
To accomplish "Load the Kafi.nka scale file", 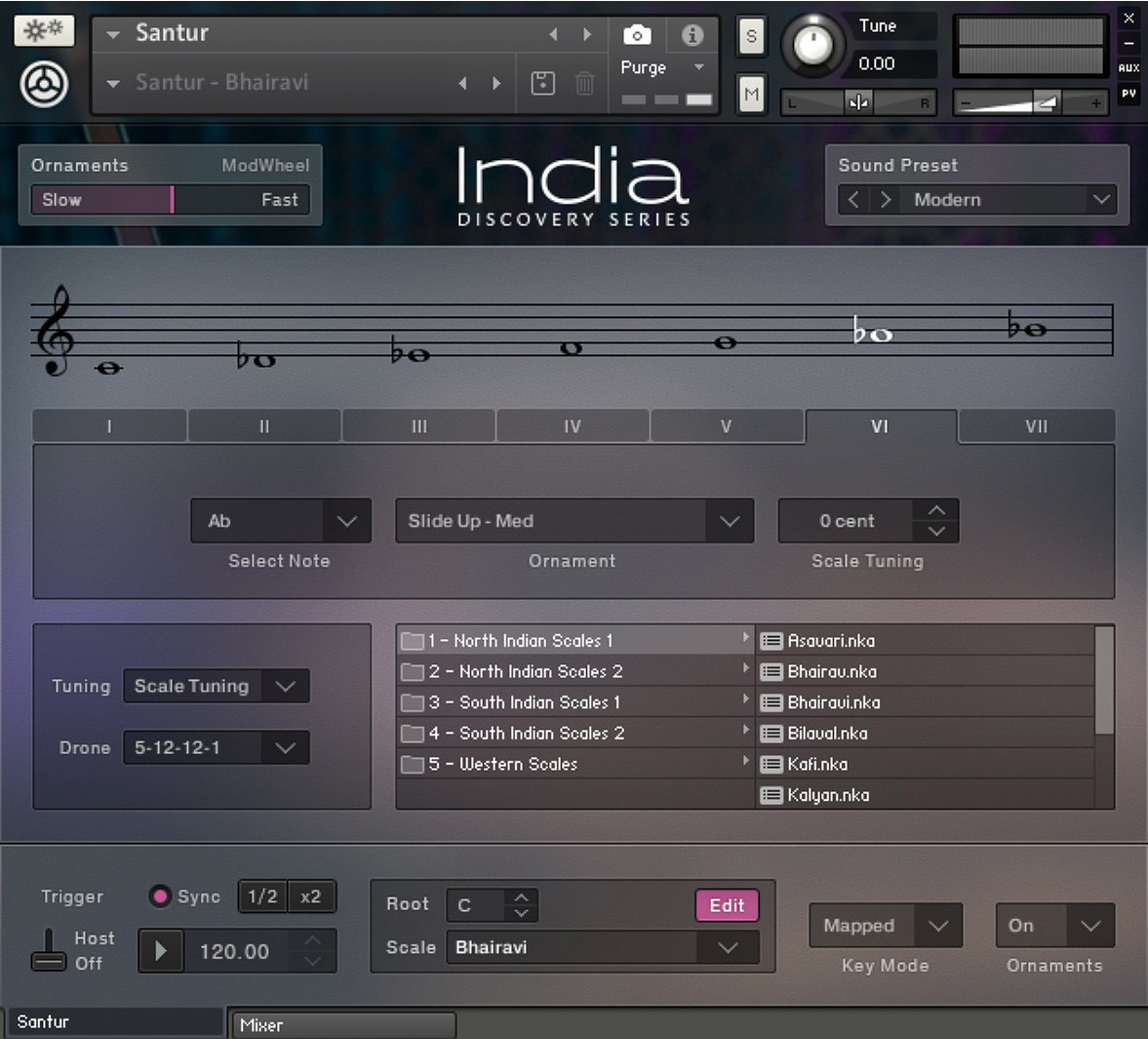I will click(926, 764).
